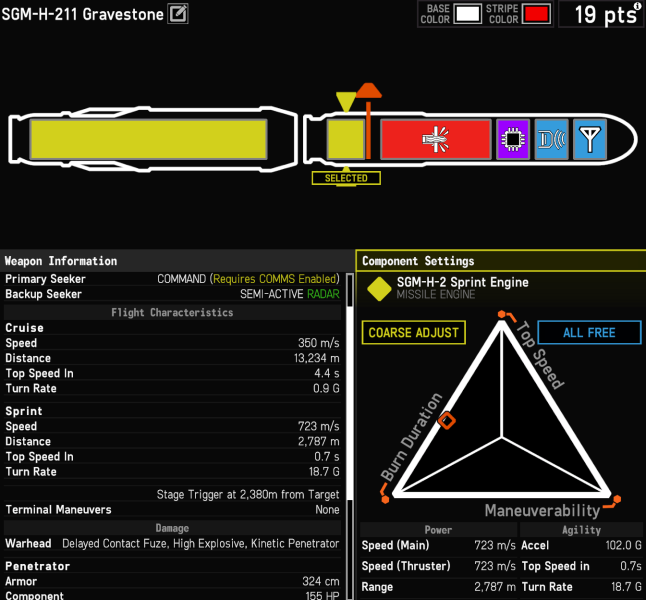Screen dimensions: 646x600
Task: Click the orange handle on Burn Duration edge
Action: click(x=447, y=421)
